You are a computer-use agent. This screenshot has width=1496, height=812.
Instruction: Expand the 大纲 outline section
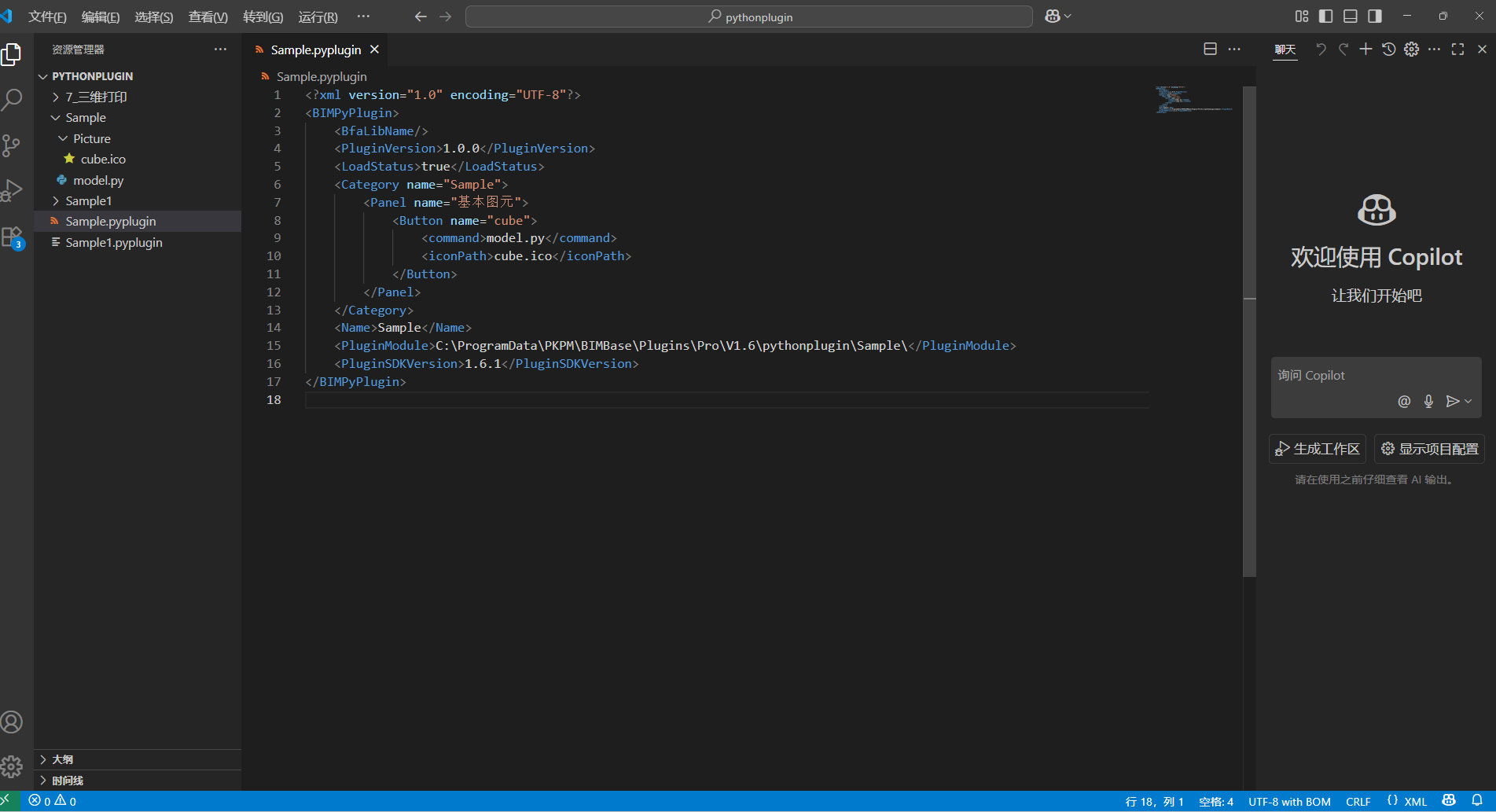tap(63, 759)
